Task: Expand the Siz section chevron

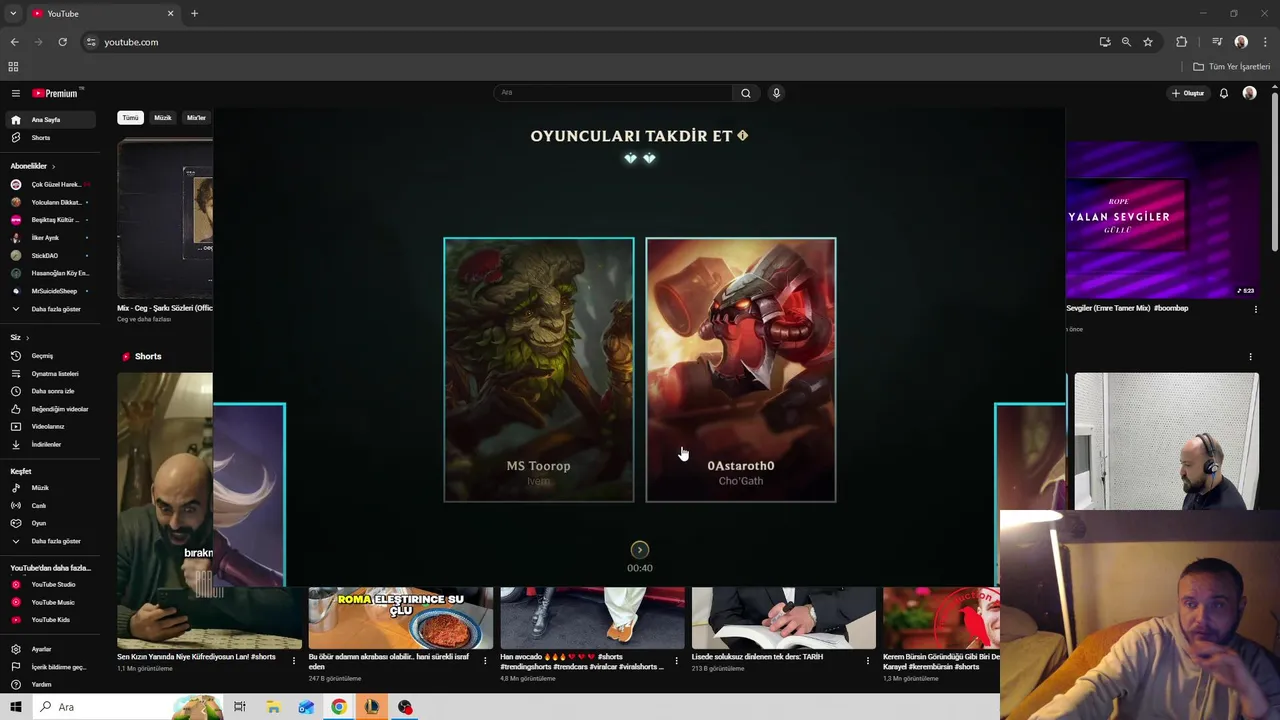Action: (27, 338)
